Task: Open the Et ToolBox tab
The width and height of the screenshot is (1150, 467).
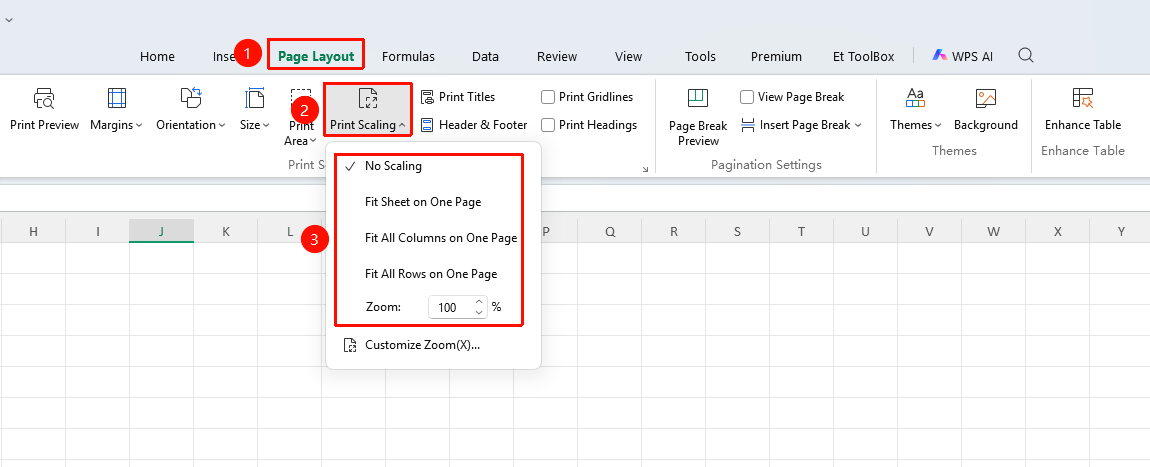Action: click(x=863, y=56)
